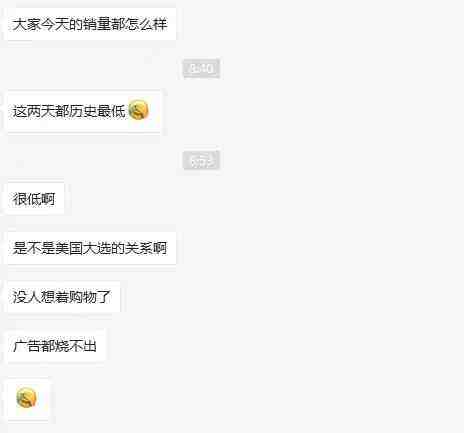Click the 广告都烧不出 message bubble
The width and height of the screenshot is (464, 433).
coord(56,345)
